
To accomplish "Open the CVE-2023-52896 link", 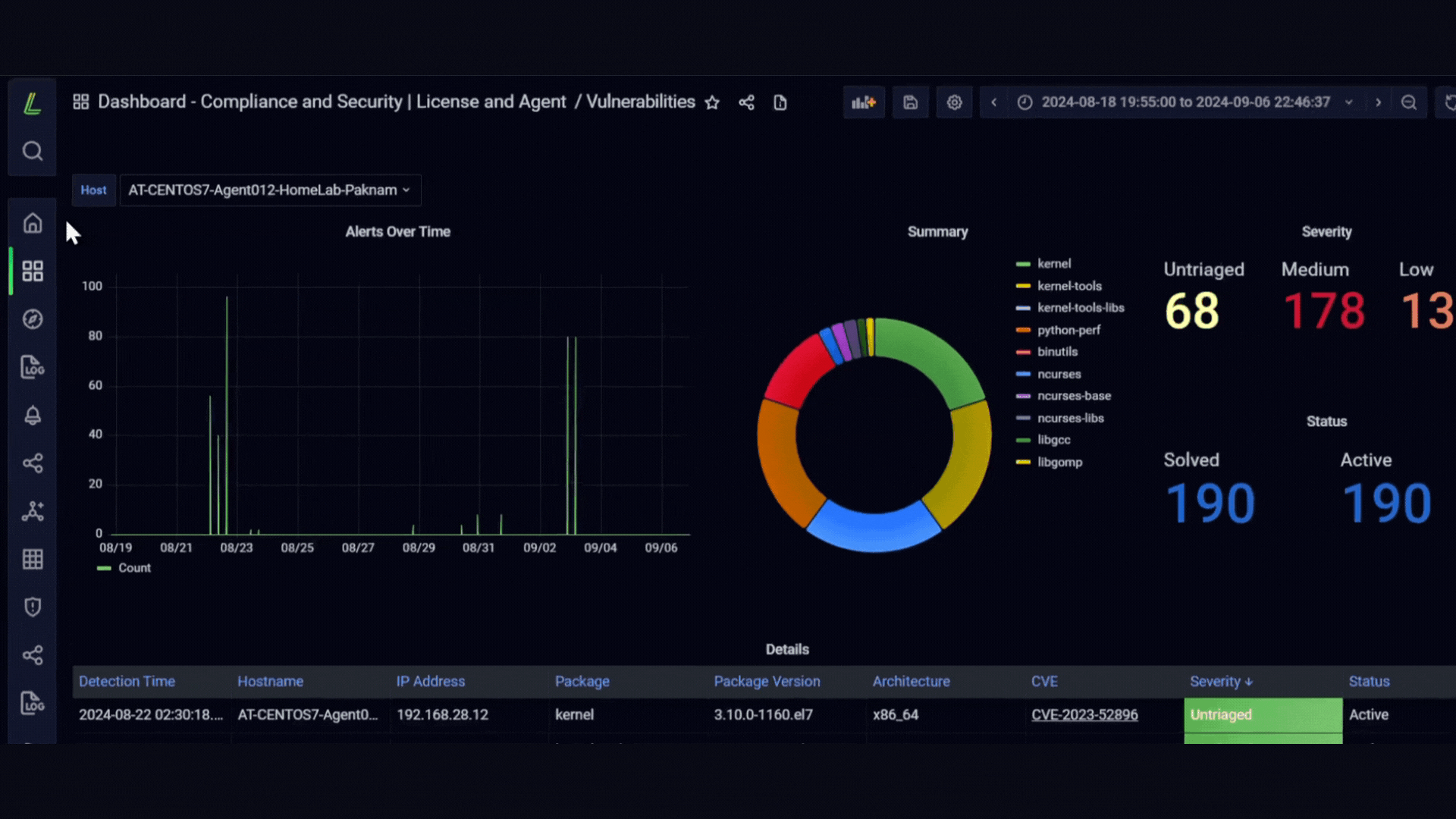I will [1084, 715].
